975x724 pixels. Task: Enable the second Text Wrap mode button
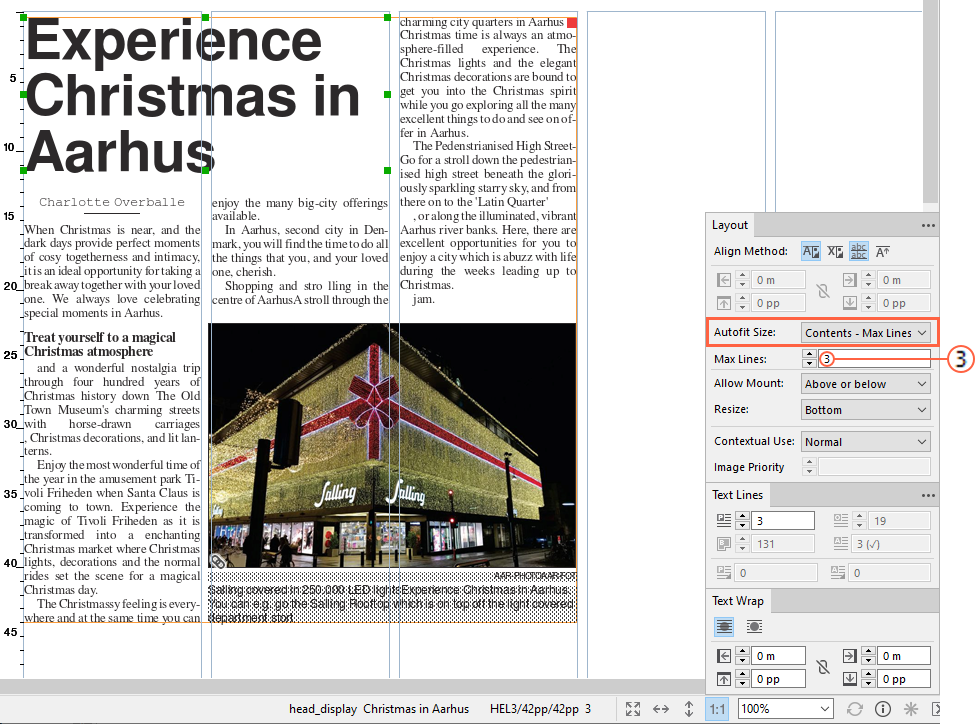754,626
